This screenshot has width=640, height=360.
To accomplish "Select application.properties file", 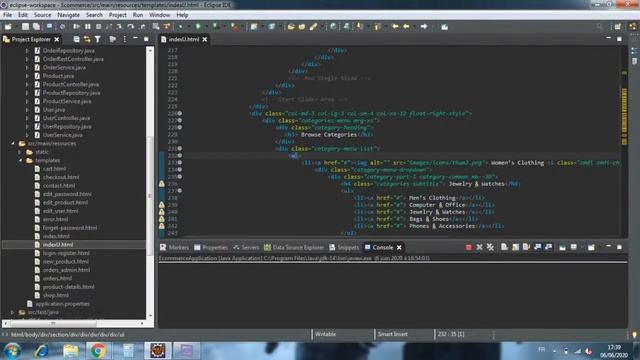I will [62, 304].
